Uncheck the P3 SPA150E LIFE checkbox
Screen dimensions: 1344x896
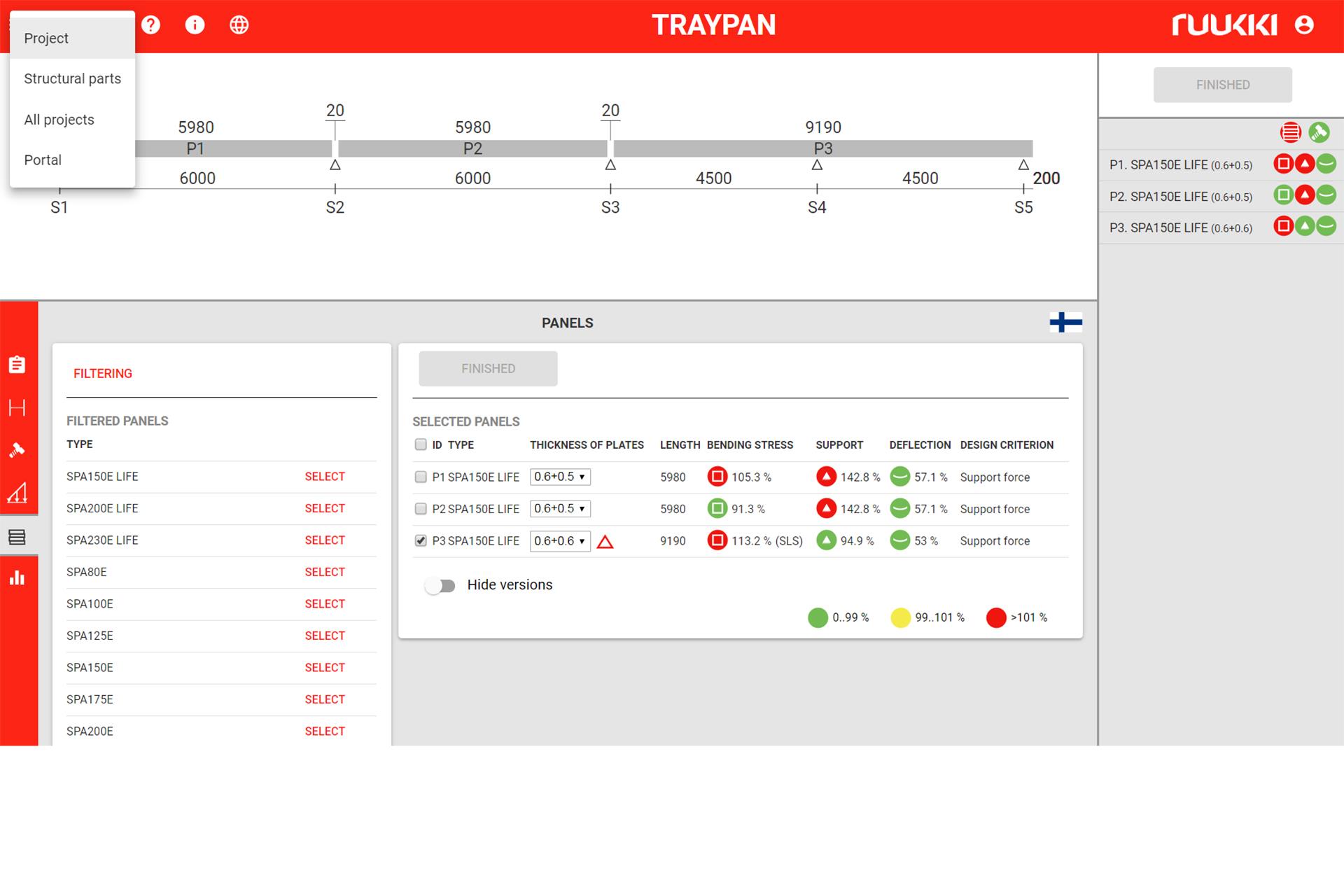tap(421, 540)
